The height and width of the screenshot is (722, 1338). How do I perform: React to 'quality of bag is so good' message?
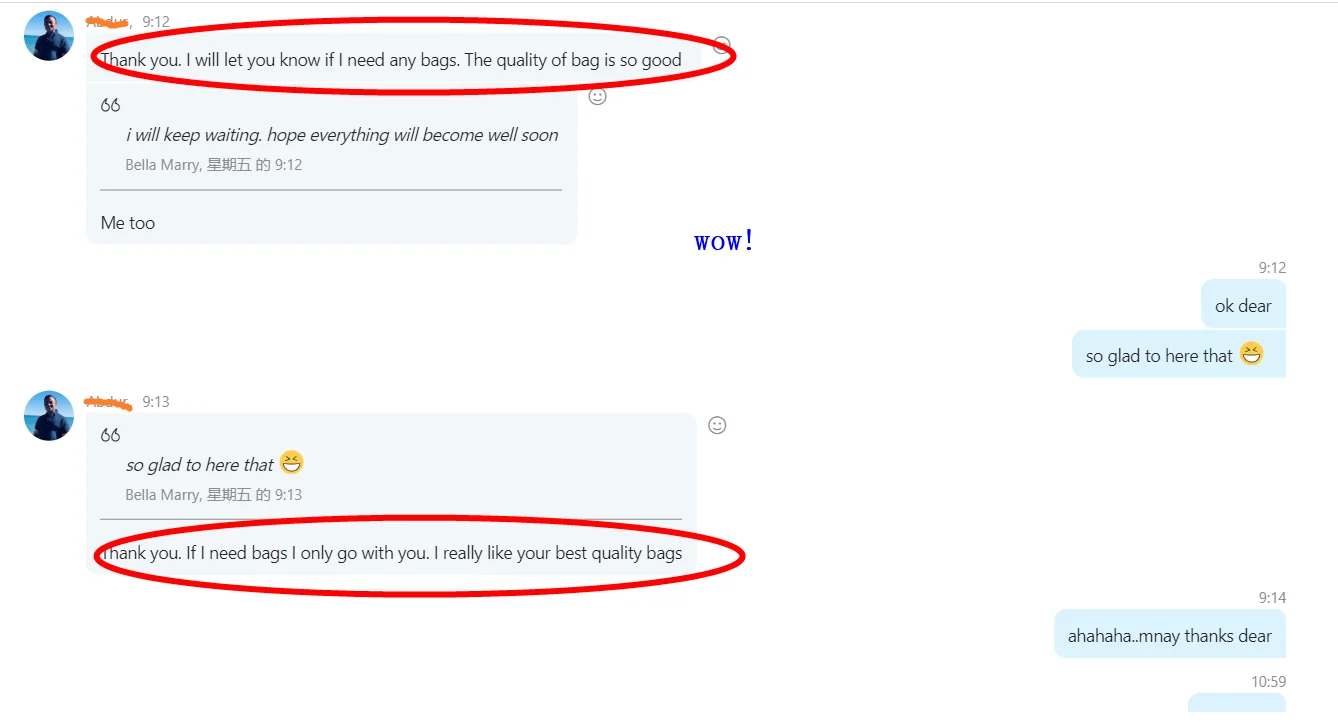pos(722,44)
